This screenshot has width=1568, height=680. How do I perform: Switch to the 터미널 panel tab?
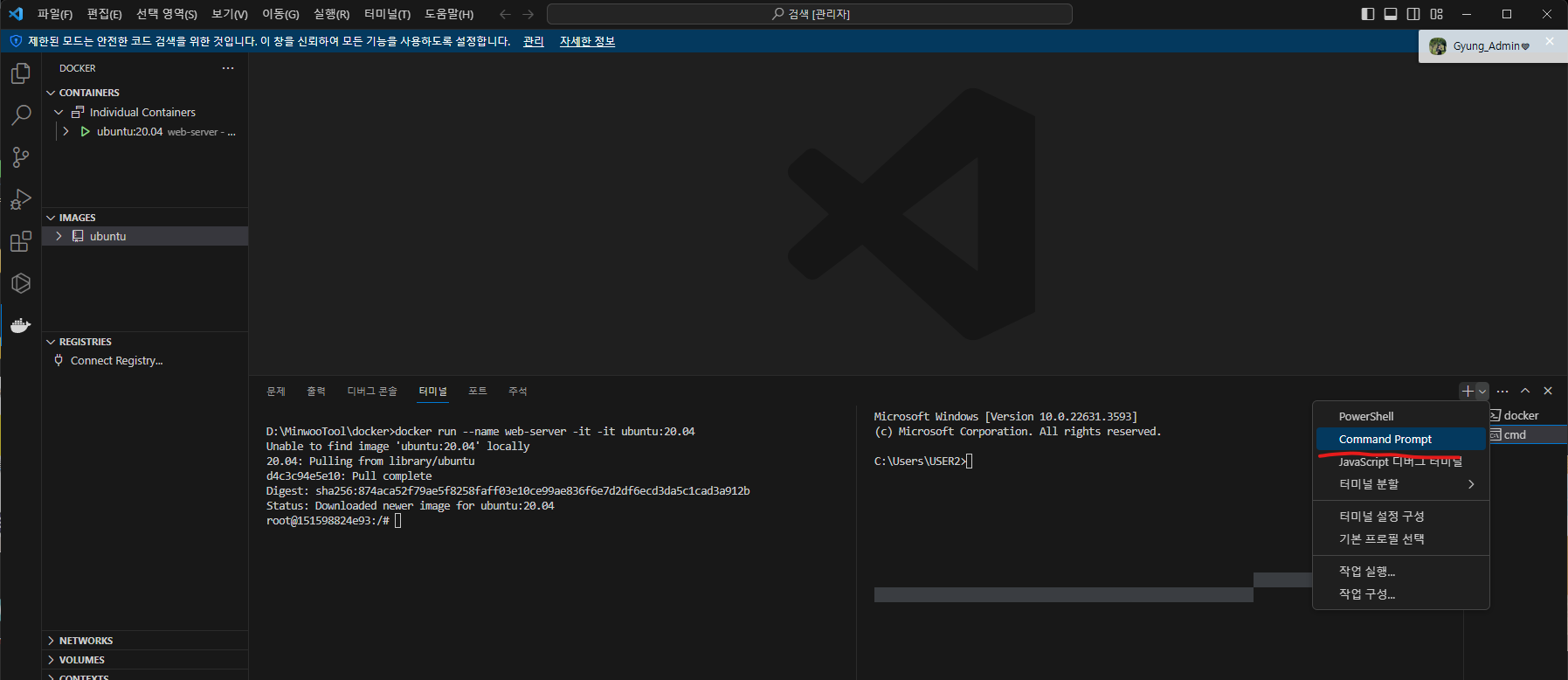pyautogui.click(x=433, y=392)
